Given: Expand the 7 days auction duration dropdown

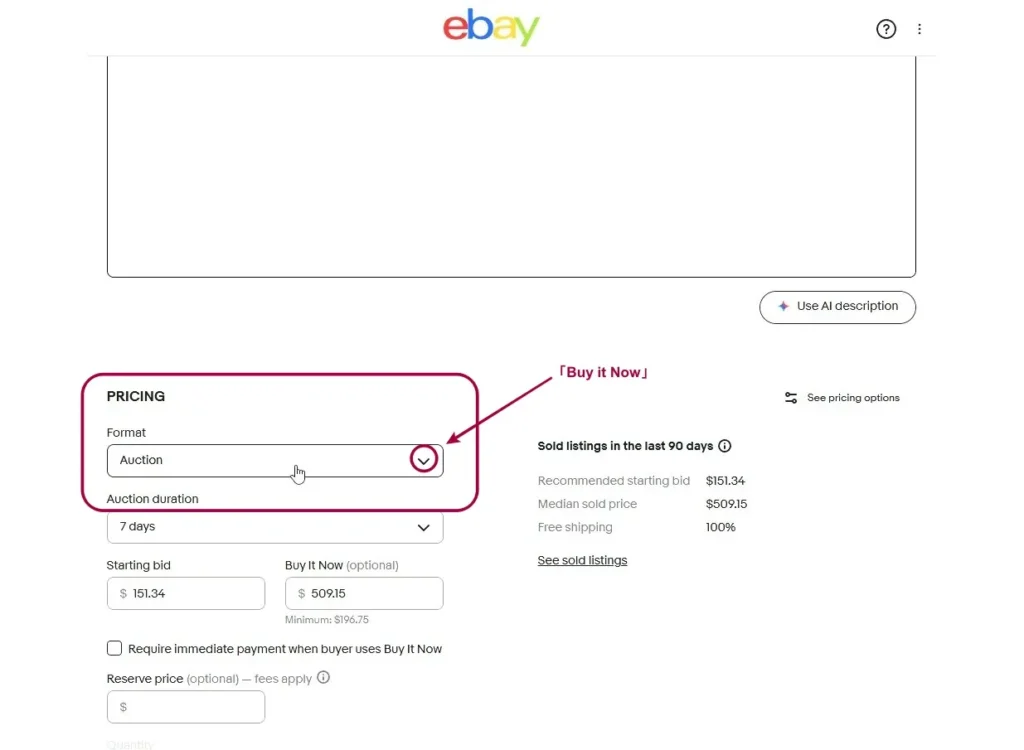Looking at the screenshot, I should [x=274, y=527].
